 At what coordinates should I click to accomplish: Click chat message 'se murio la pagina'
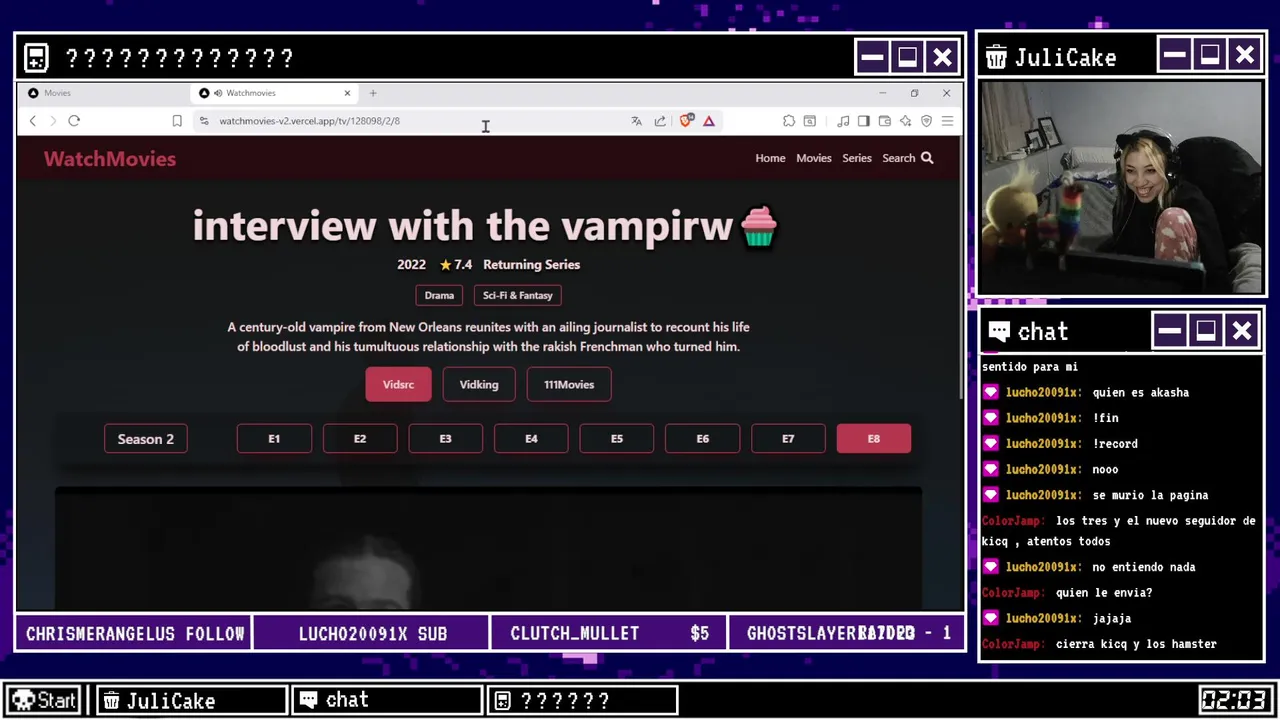coord(1150,495)
